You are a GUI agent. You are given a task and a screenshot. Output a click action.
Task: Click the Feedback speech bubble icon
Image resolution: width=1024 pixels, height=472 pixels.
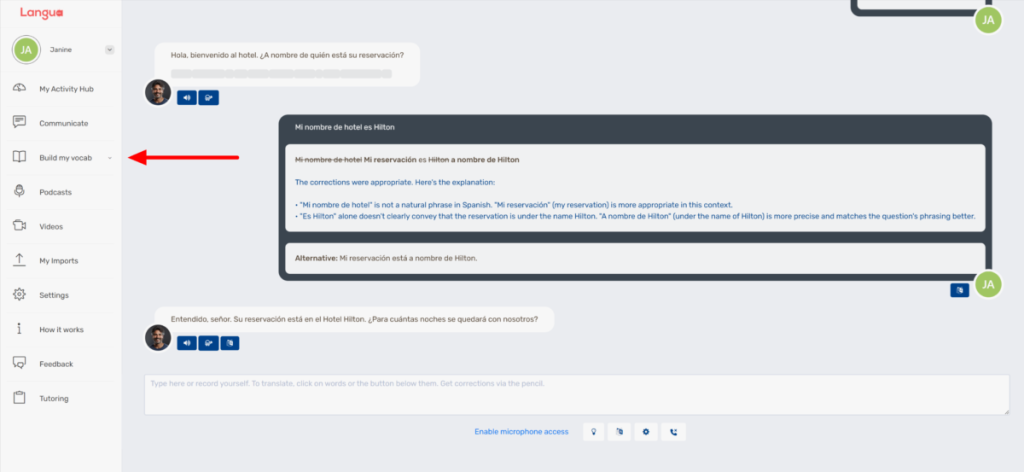[x=20, y=363]
